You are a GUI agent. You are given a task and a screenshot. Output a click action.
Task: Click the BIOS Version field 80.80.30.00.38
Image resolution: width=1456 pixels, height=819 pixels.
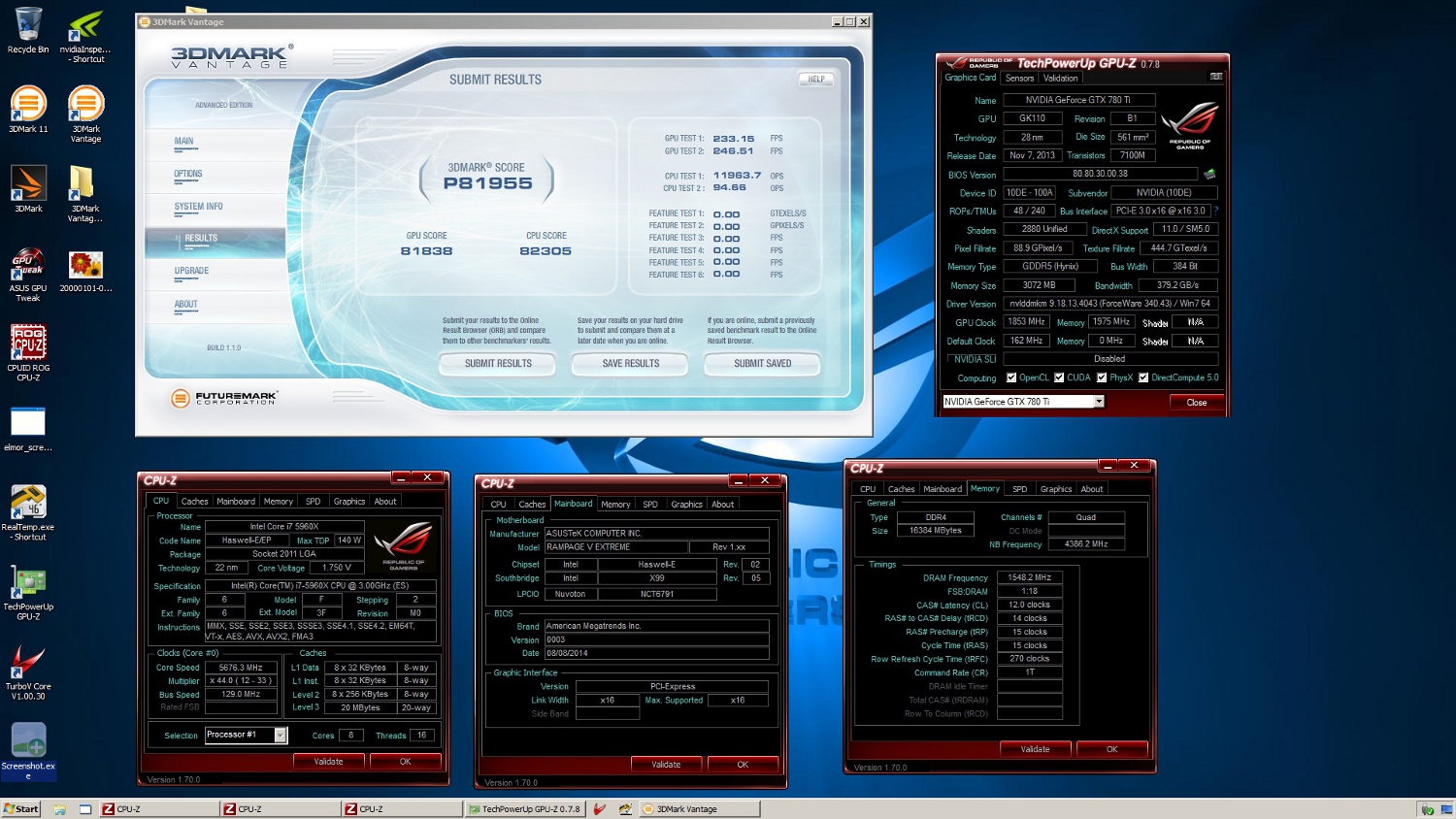[x=1101, y=174]
